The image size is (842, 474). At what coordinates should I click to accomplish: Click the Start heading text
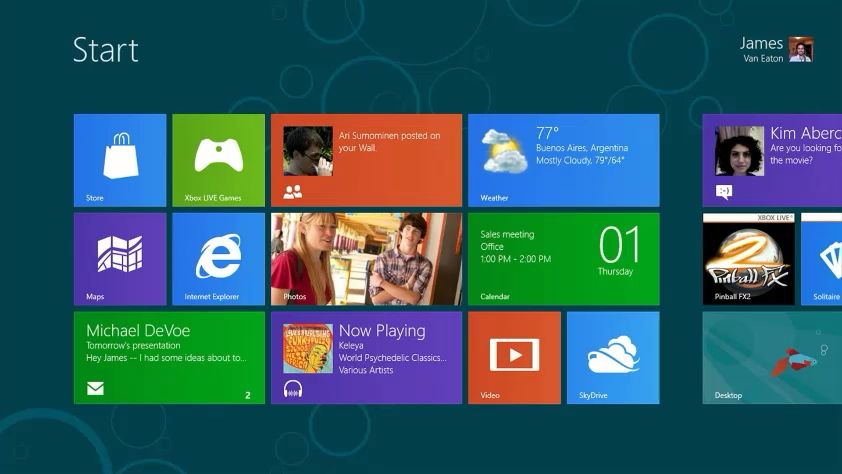click(x=106, y=50)
